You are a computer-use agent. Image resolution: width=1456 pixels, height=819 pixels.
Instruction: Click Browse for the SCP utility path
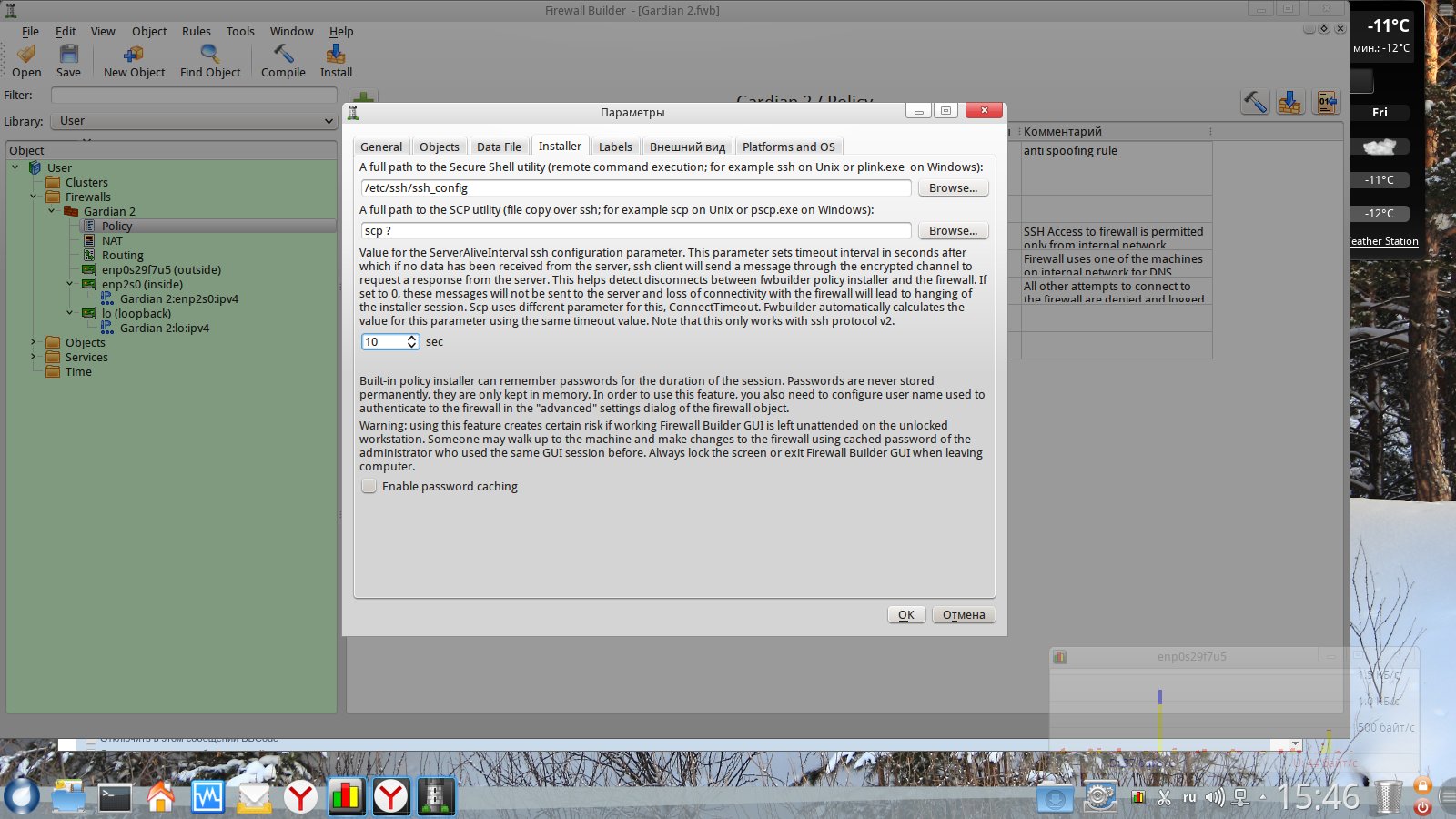pyautogui.click(x=953, y=231)
